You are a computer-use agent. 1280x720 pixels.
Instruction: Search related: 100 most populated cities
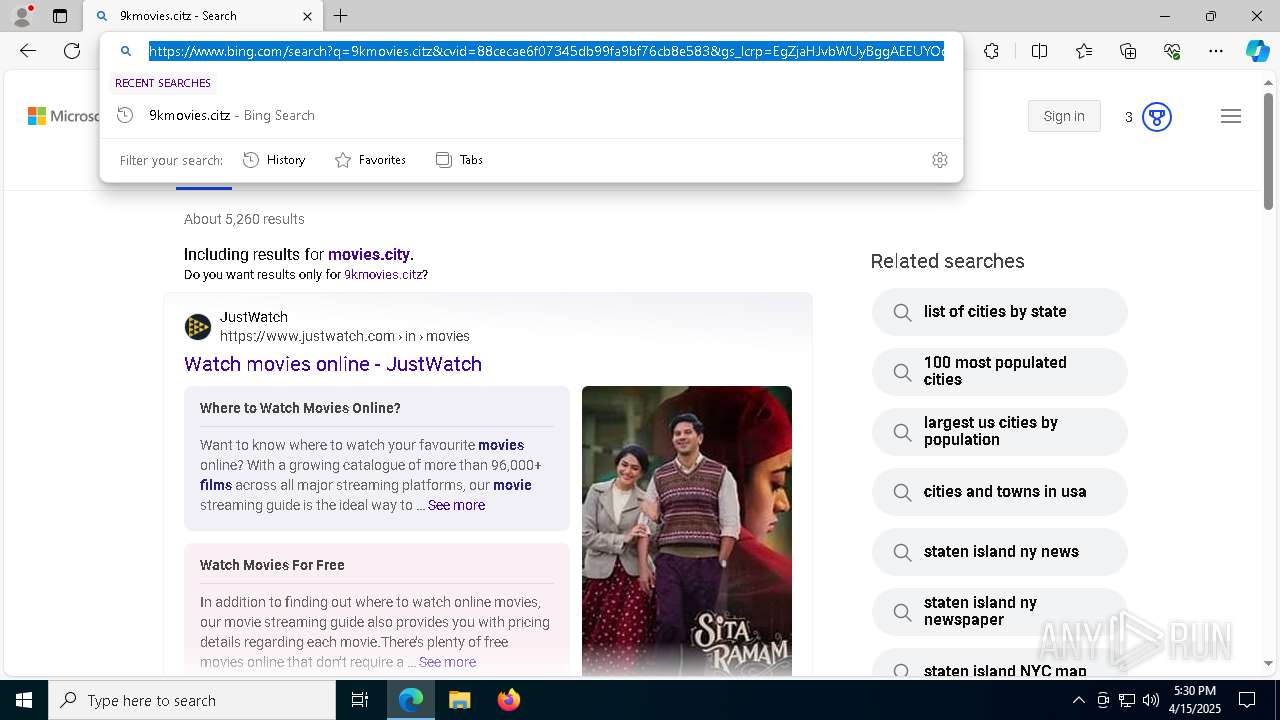[999, 371]
